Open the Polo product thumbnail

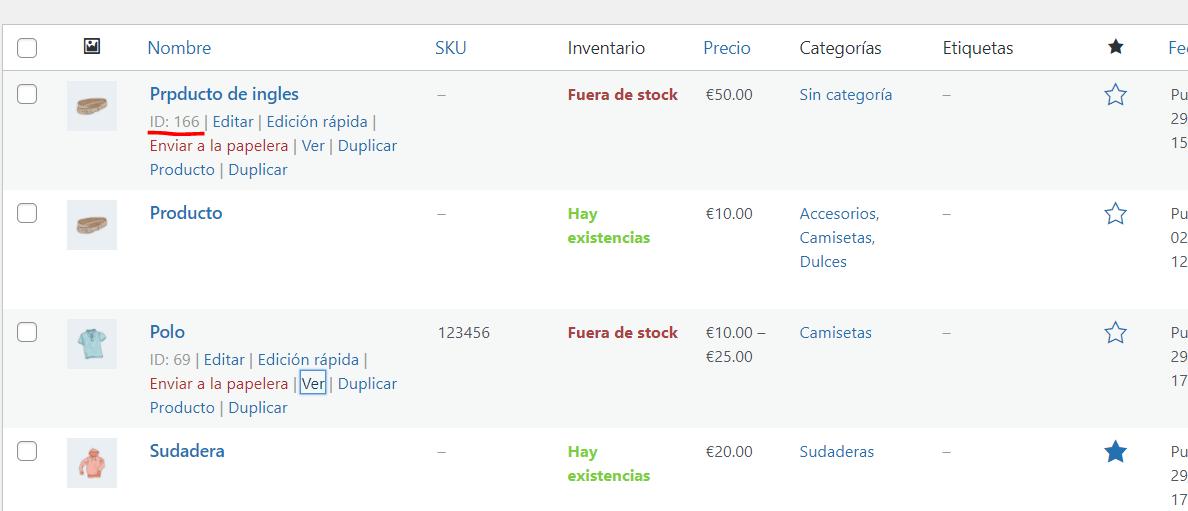pyautogui.click(x=92, y=344)
